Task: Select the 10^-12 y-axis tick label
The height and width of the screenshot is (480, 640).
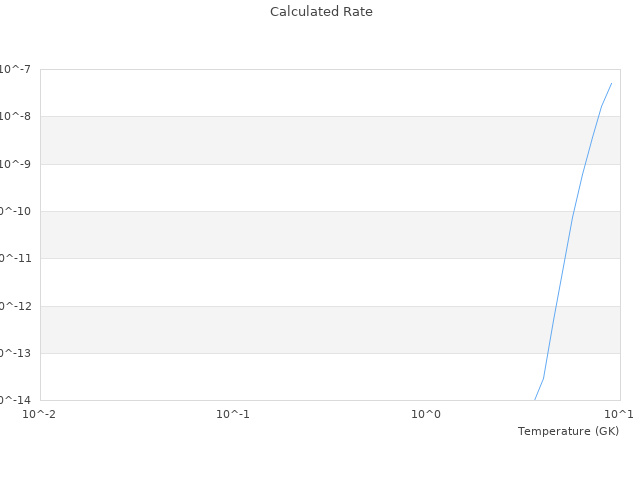Action: [x=13, y=306]
